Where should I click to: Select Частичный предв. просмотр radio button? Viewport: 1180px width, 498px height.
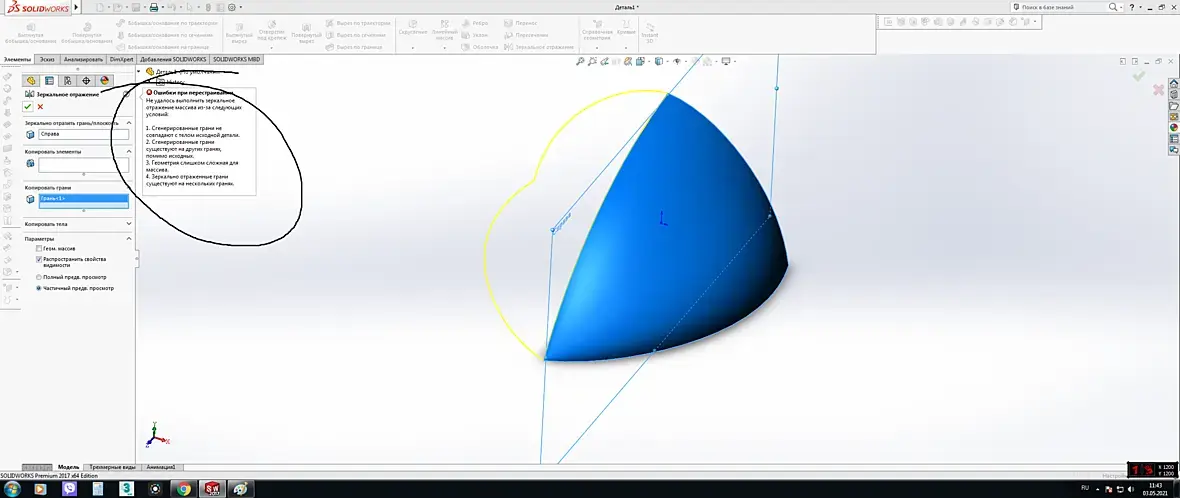point(39,288)
